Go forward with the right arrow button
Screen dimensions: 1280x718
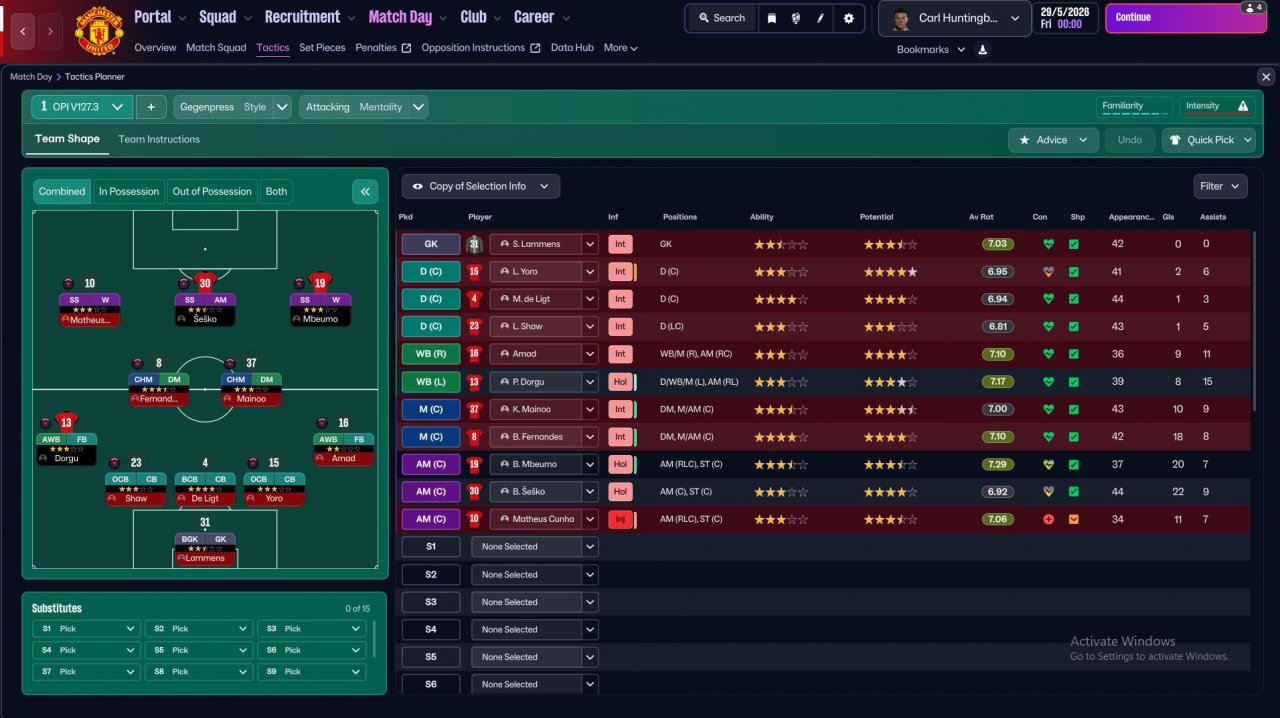point(50,32)
